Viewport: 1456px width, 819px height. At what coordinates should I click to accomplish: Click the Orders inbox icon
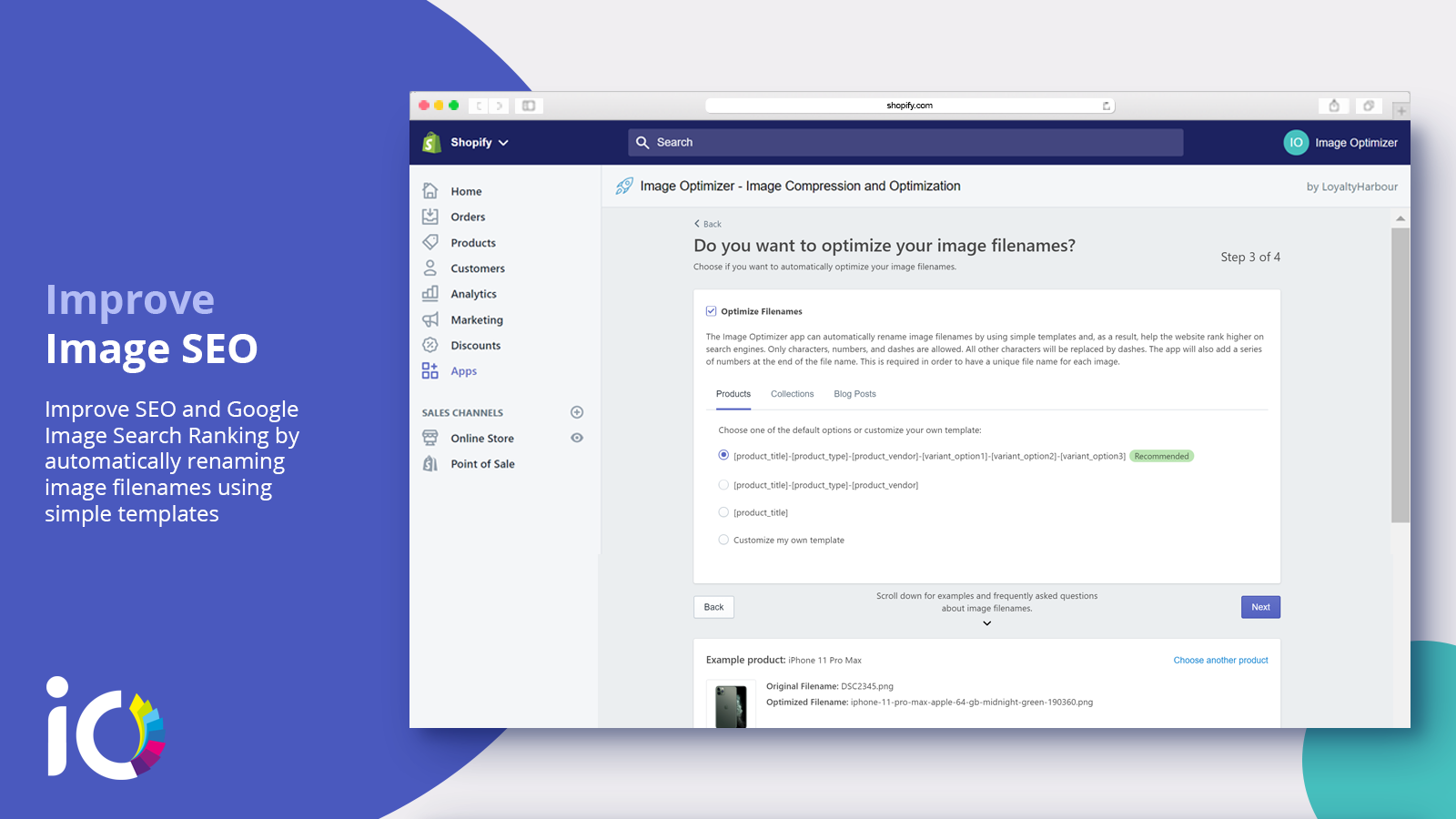point(430,217)
